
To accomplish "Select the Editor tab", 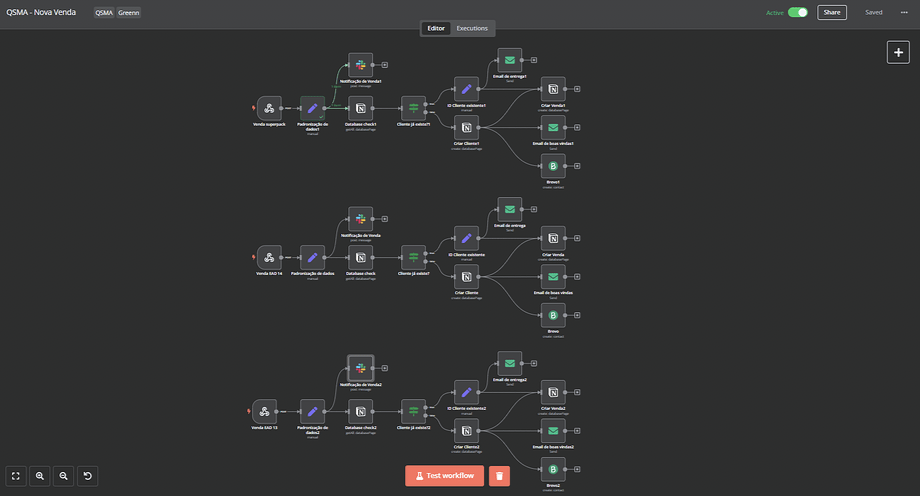I will coord(436,28).
